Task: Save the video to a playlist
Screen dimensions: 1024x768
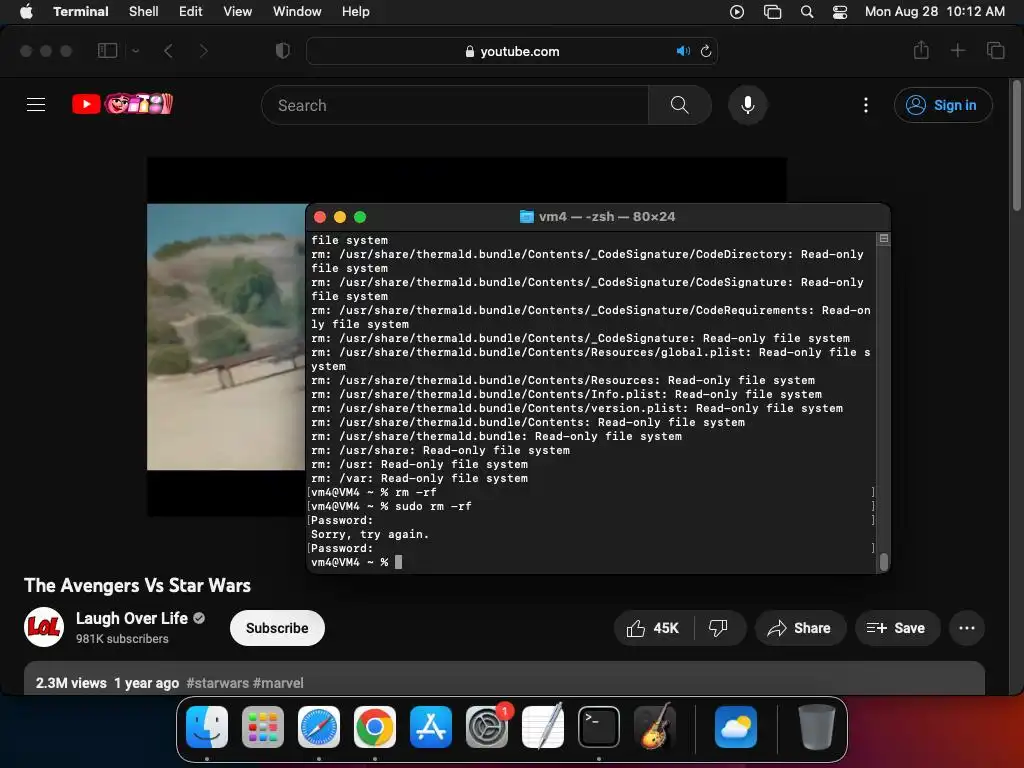Action: [897, 628]
